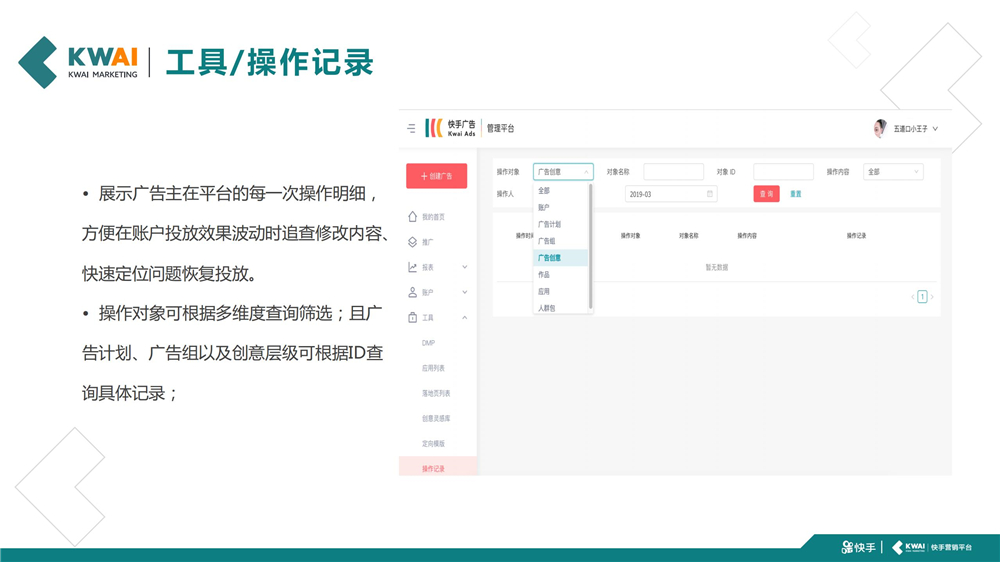Click the 操作对象 table column header
This screenshot has height=562, width=1000.
click(x=631, y=236)
